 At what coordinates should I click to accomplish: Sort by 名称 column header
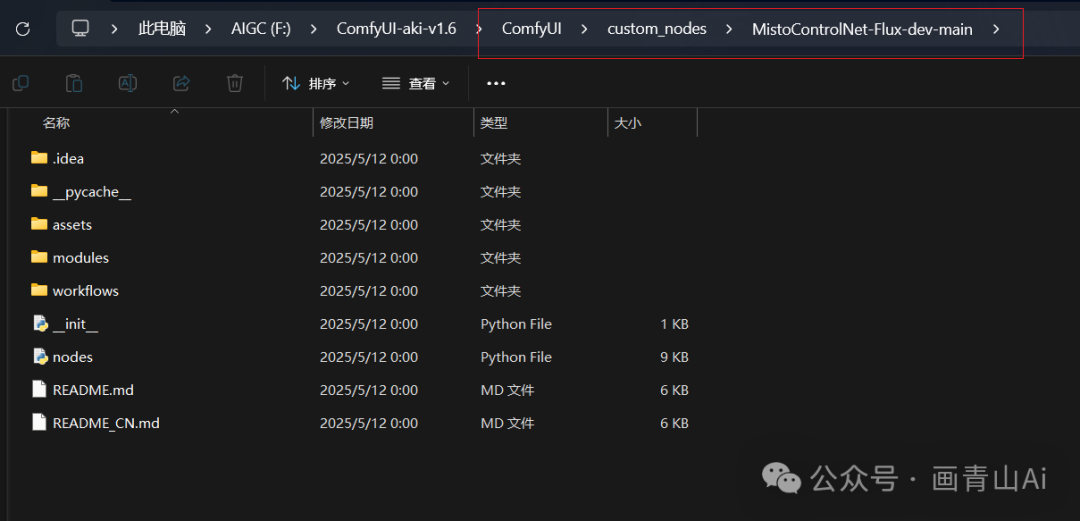point(56,123)
